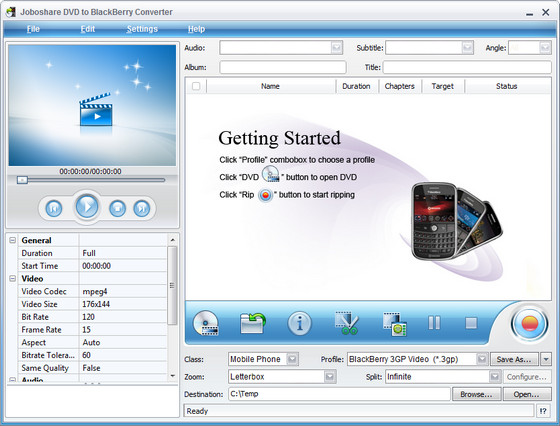The height and width of the screenshot is (426, 560).
Task: Click the Browse... button
Action: 476,394
